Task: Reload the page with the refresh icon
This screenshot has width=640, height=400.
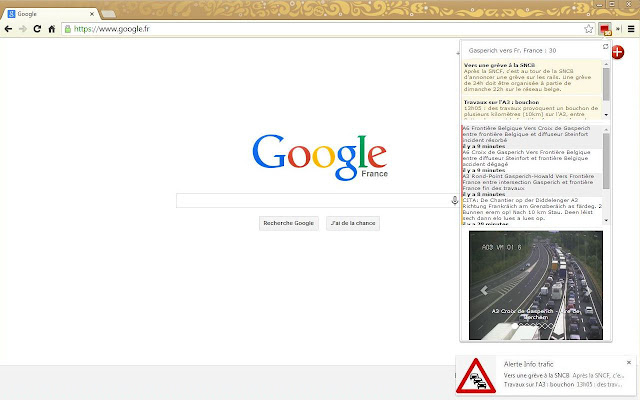Action: (x=37, y=29)
